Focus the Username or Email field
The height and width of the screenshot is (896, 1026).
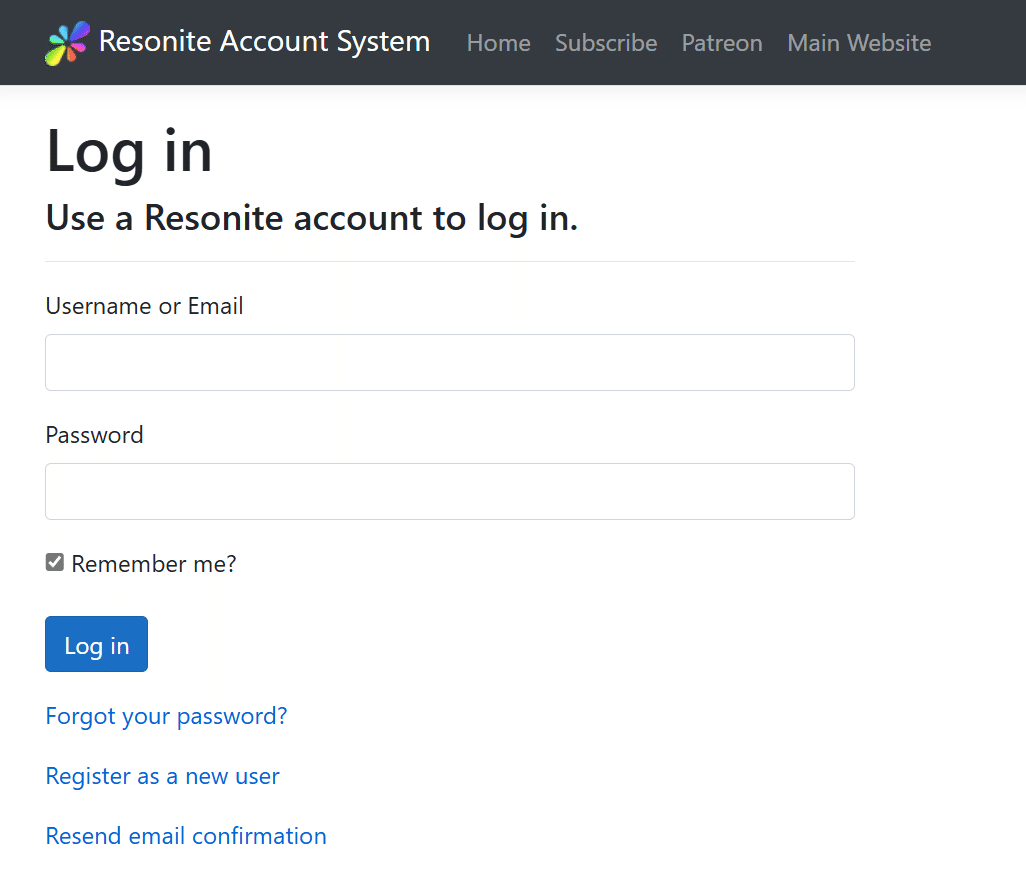click(450, 363)
